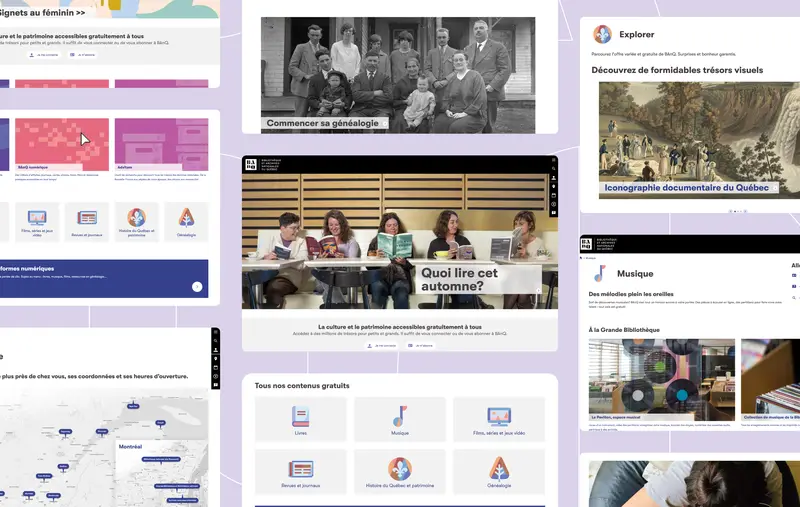The height and width of the screenshot is (507, 800).
Task: Click the user account icon on the center homepage sidebar
Action: 554,178
